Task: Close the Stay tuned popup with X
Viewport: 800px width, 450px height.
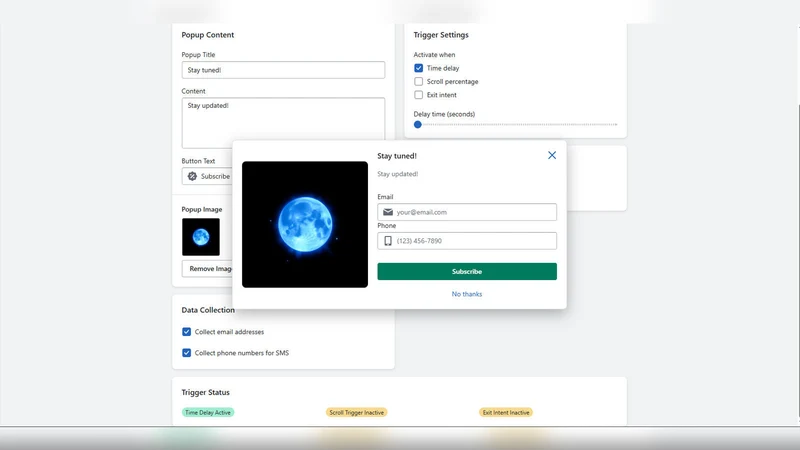Action: pos(552,155)
